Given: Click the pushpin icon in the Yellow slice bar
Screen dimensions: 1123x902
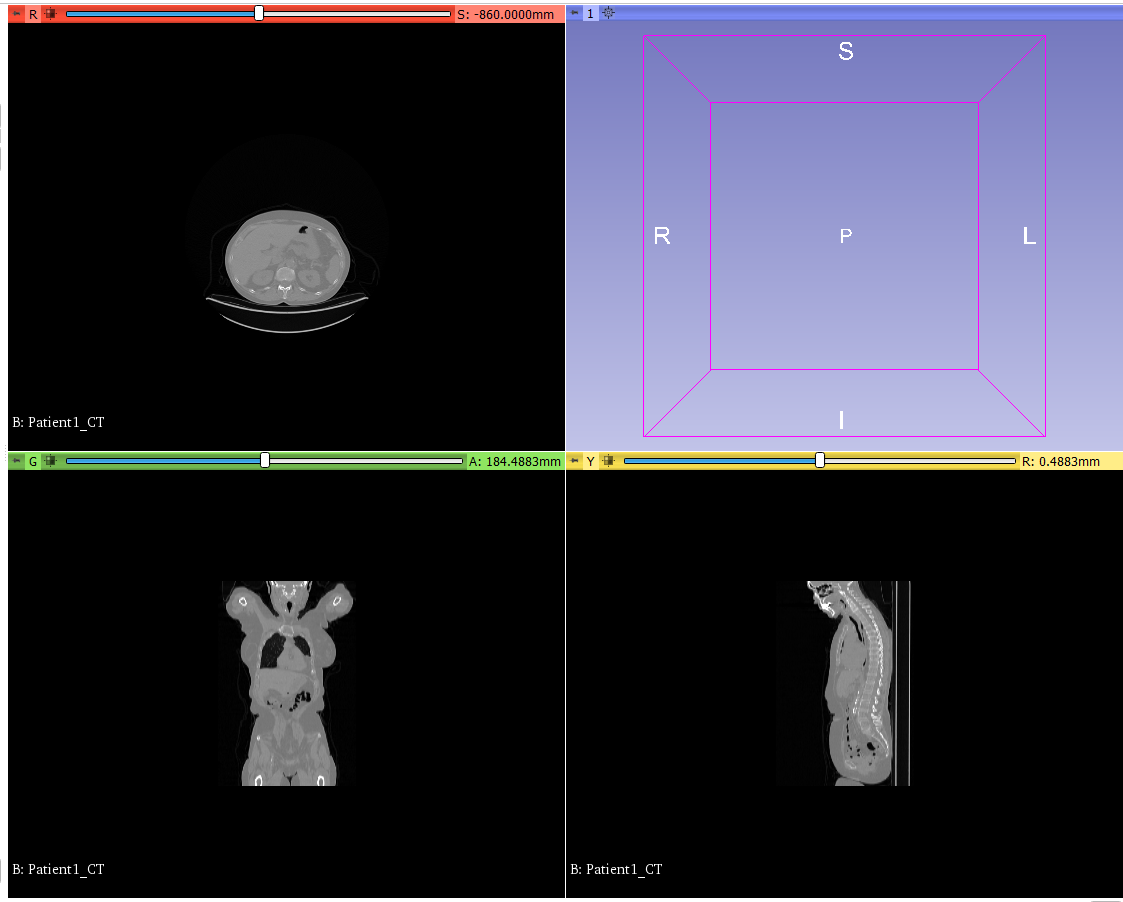Looking at the screenshot, I should point(574,461).
